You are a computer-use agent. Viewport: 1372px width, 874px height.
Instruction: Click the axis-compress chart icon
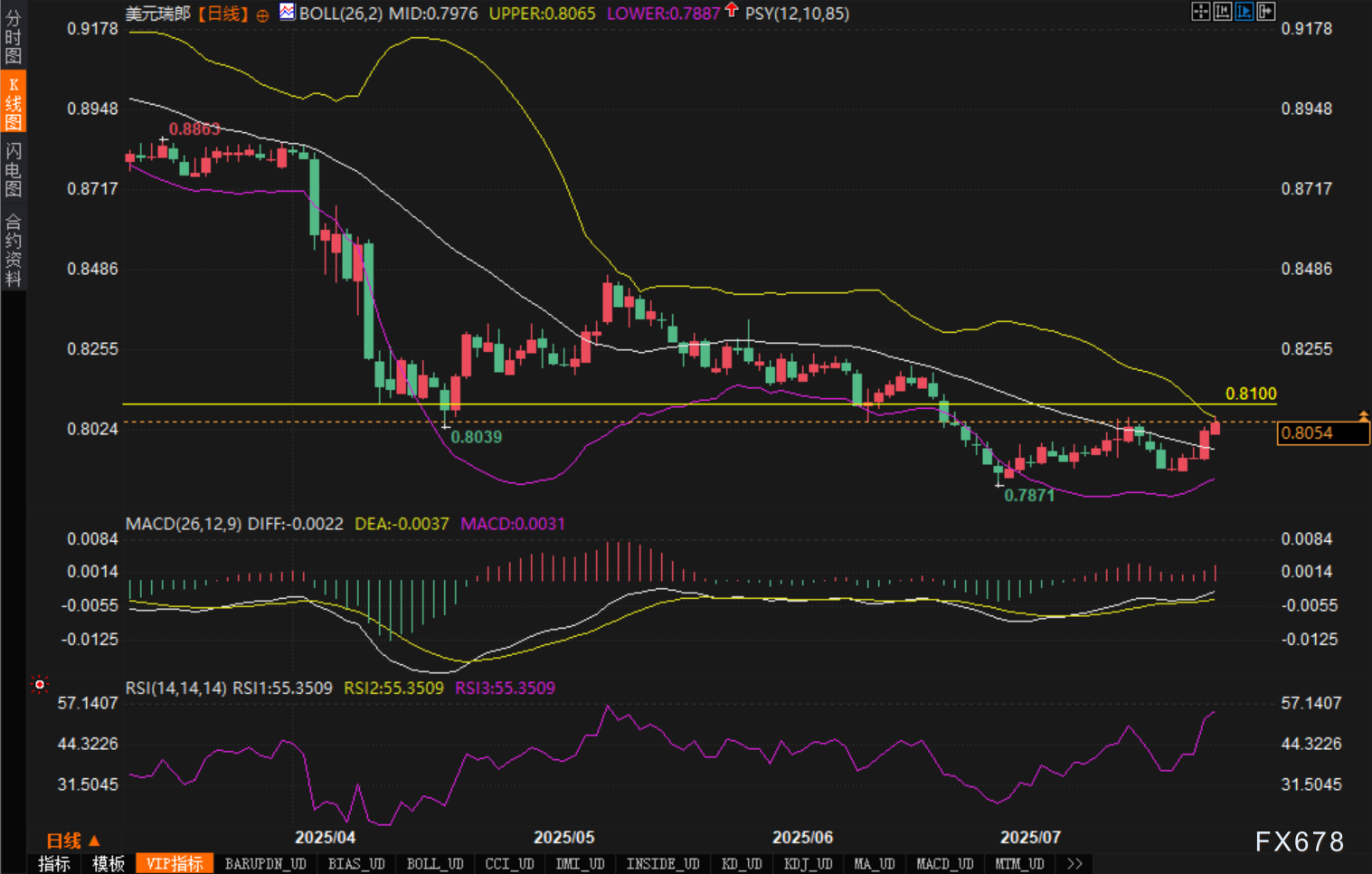click(x=1222, y=12)
